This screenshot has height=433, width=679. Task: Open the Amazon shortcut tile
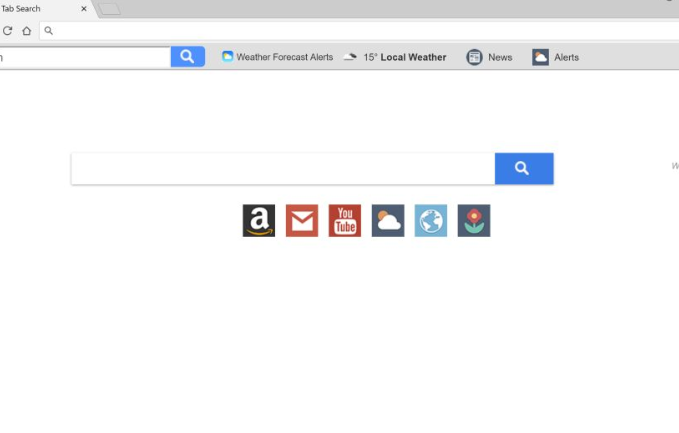259,220
